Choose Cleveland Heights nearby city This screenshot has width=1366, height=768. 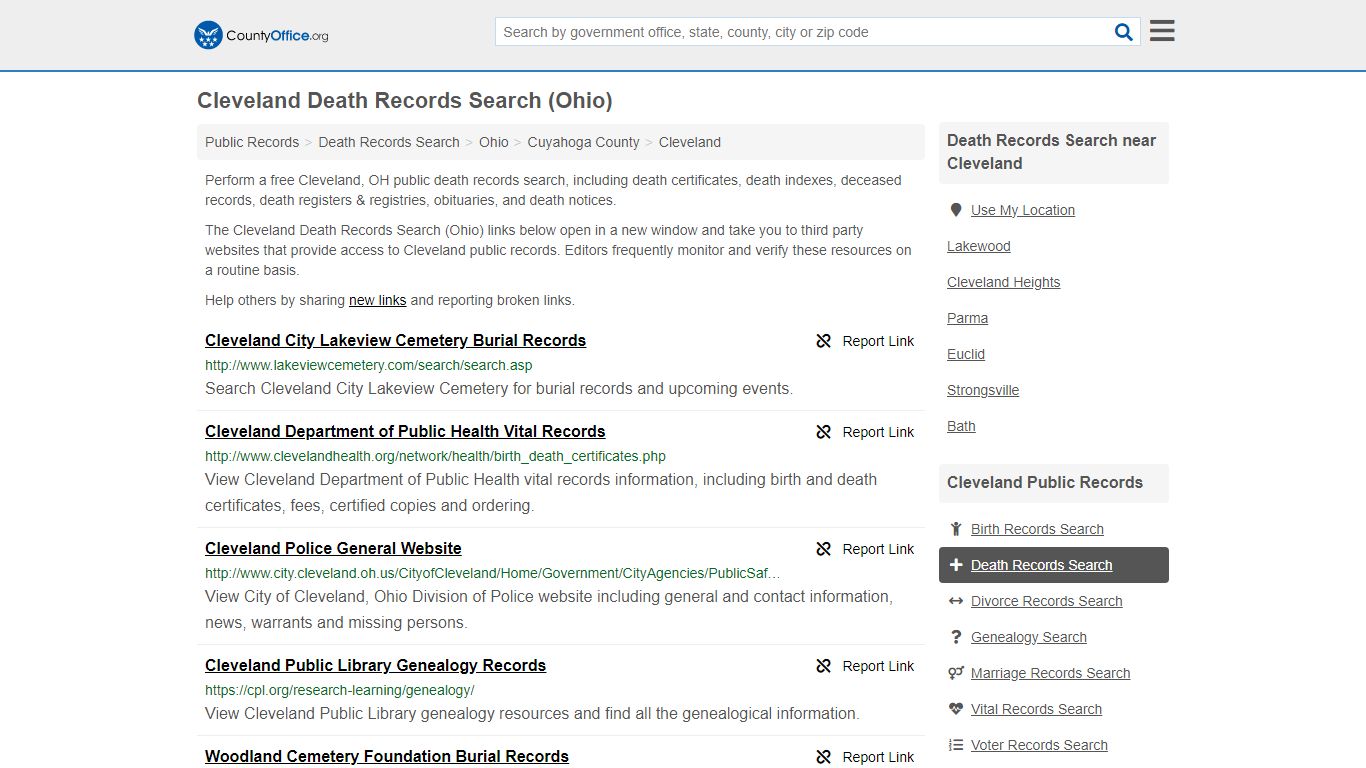pos(1004,282)
